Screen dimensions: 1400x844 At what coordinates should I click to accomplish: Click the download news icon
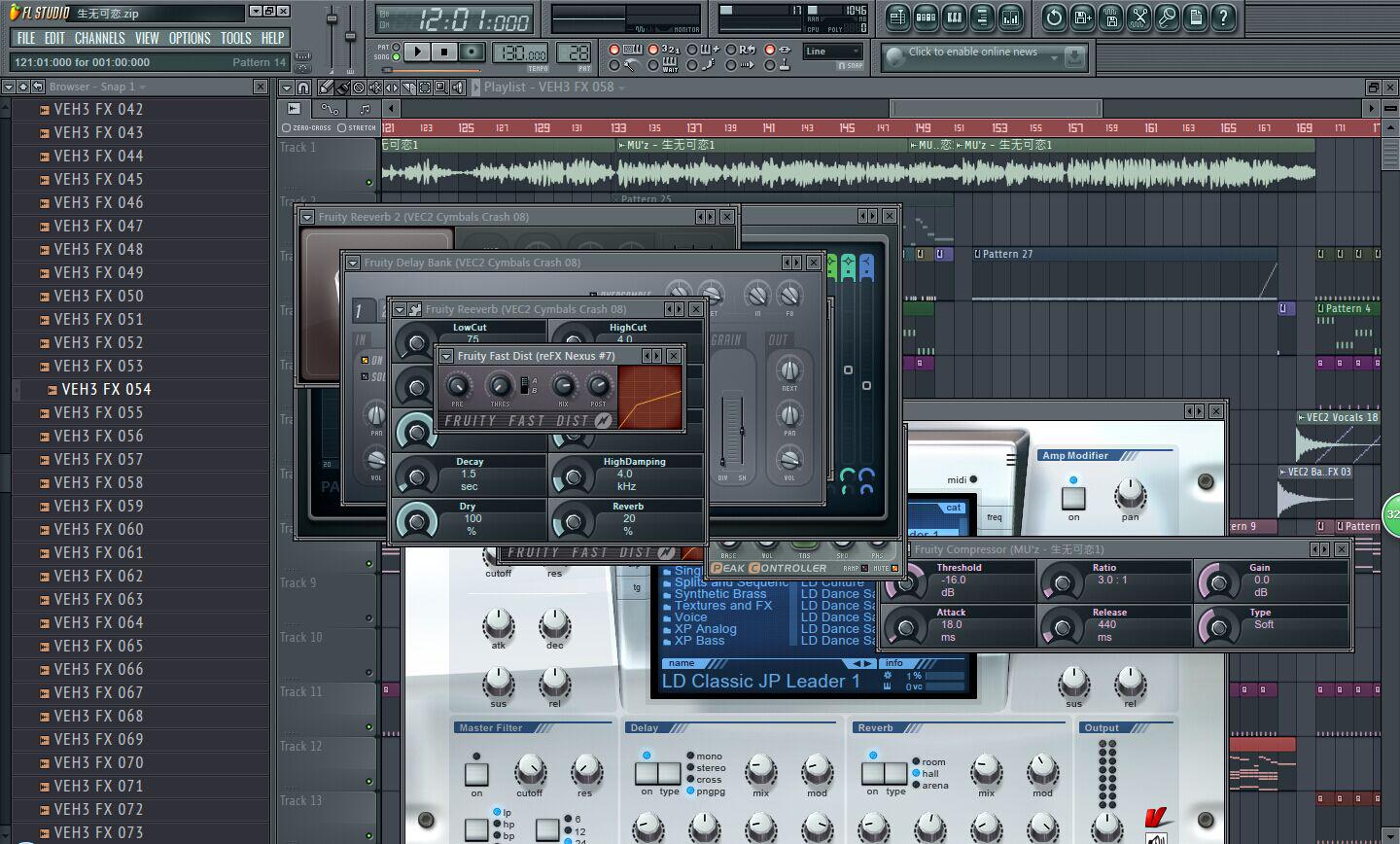coord(1074,57)
